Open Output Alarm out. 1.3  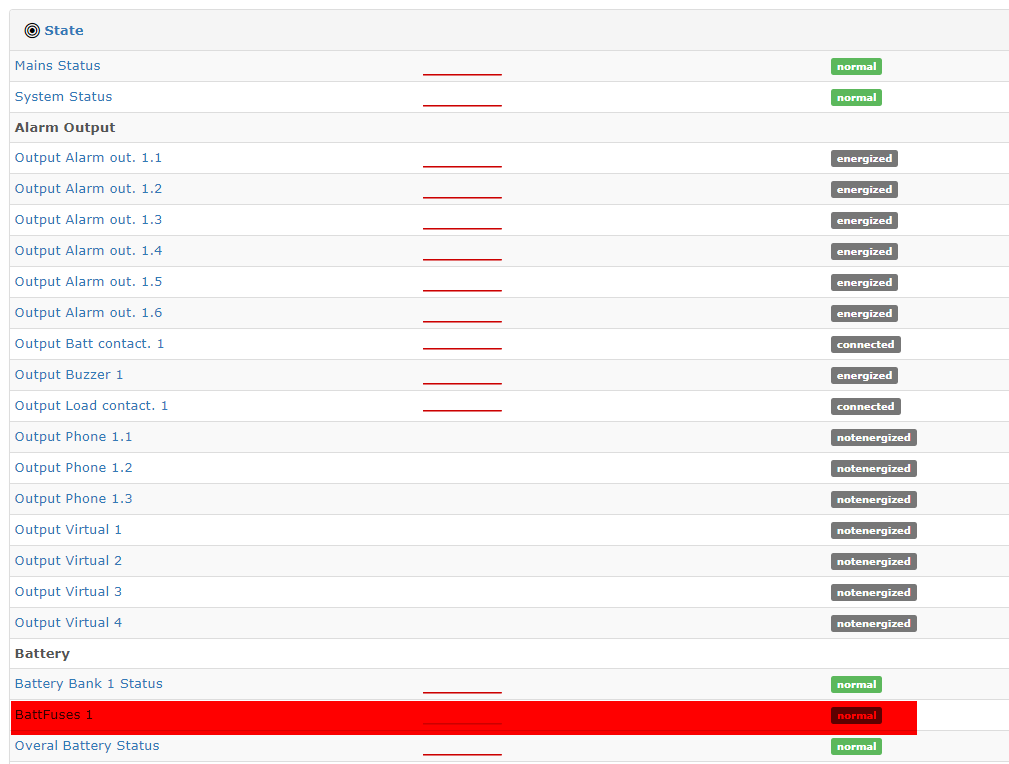88,219
